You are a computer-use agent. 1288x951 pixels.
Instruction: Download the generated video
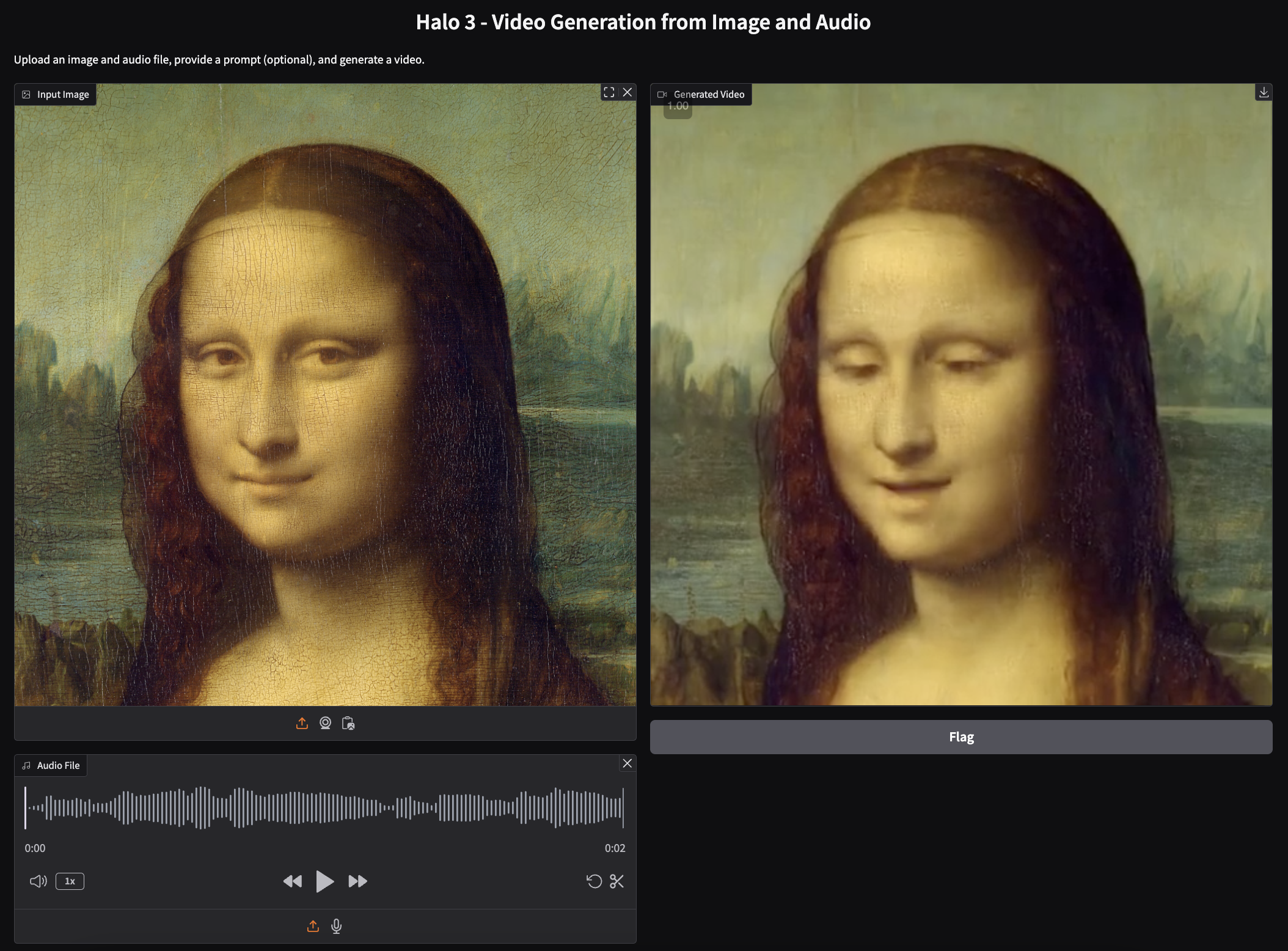[1264, 92]
